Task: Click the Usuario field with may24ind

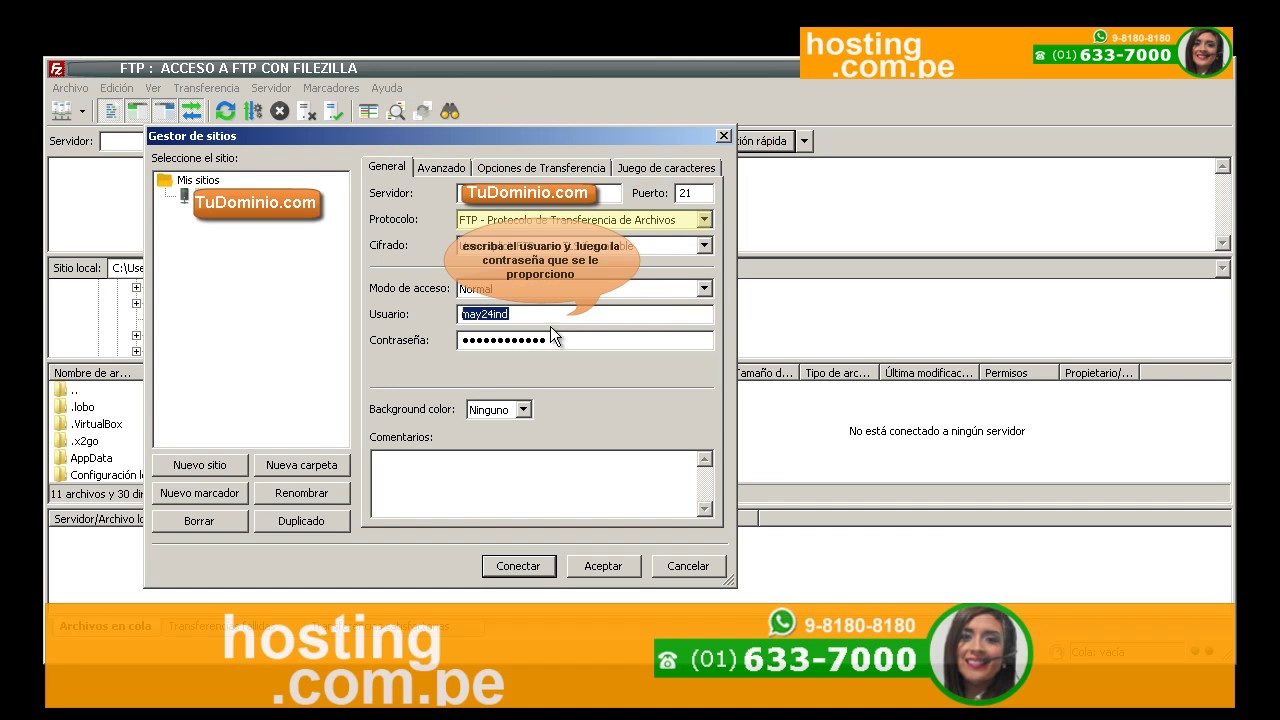Action: tap(585, 314)
